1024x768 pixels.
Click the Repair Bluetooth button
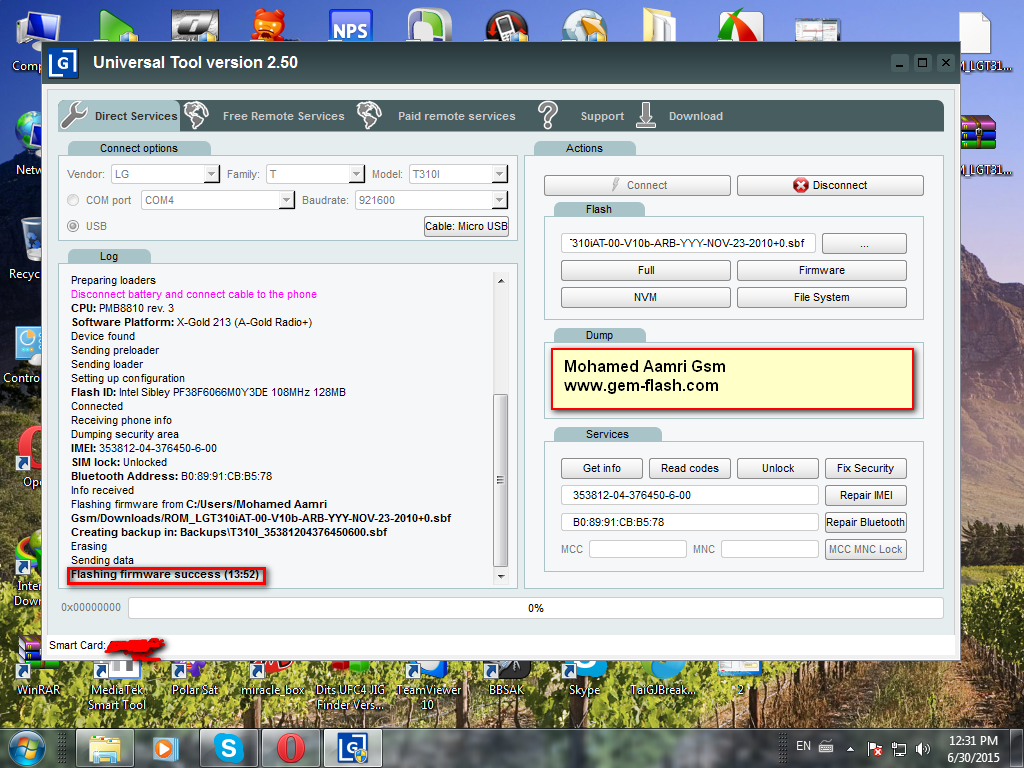(x=865, y=522)
